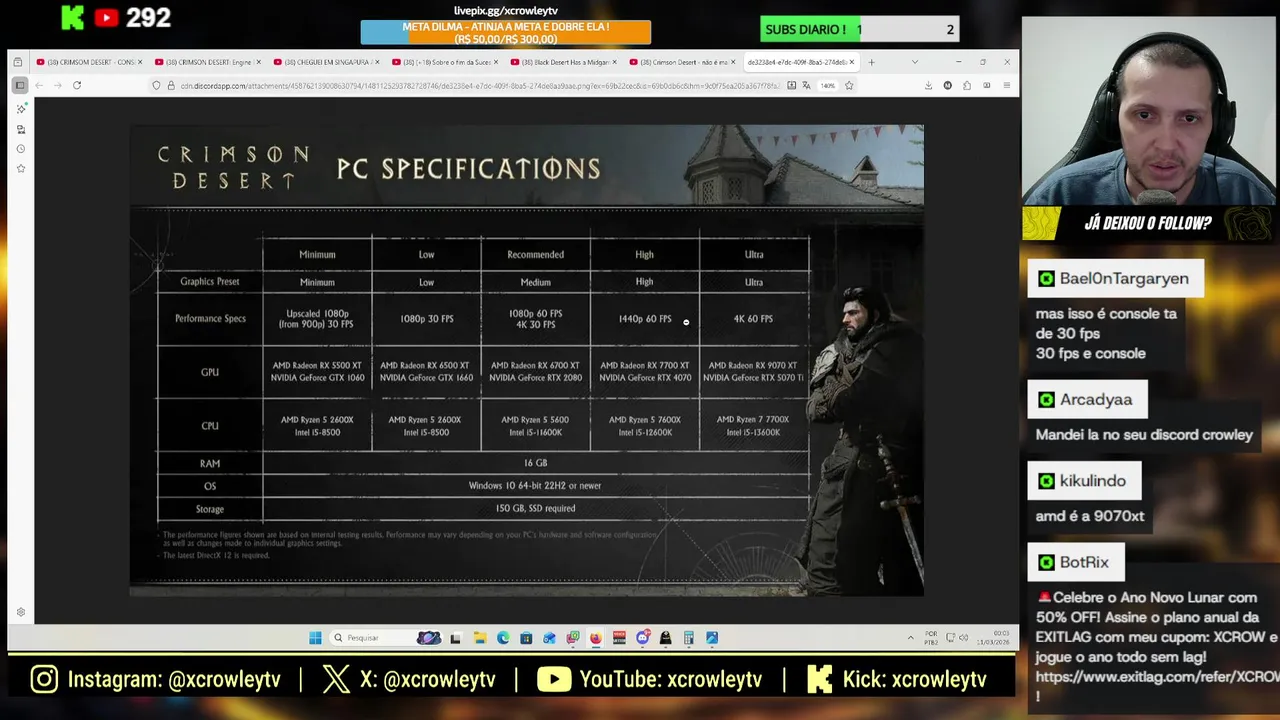Open Task View on the taskbar
Screen dimensions: 1280x720
click(x=455, y=638)
